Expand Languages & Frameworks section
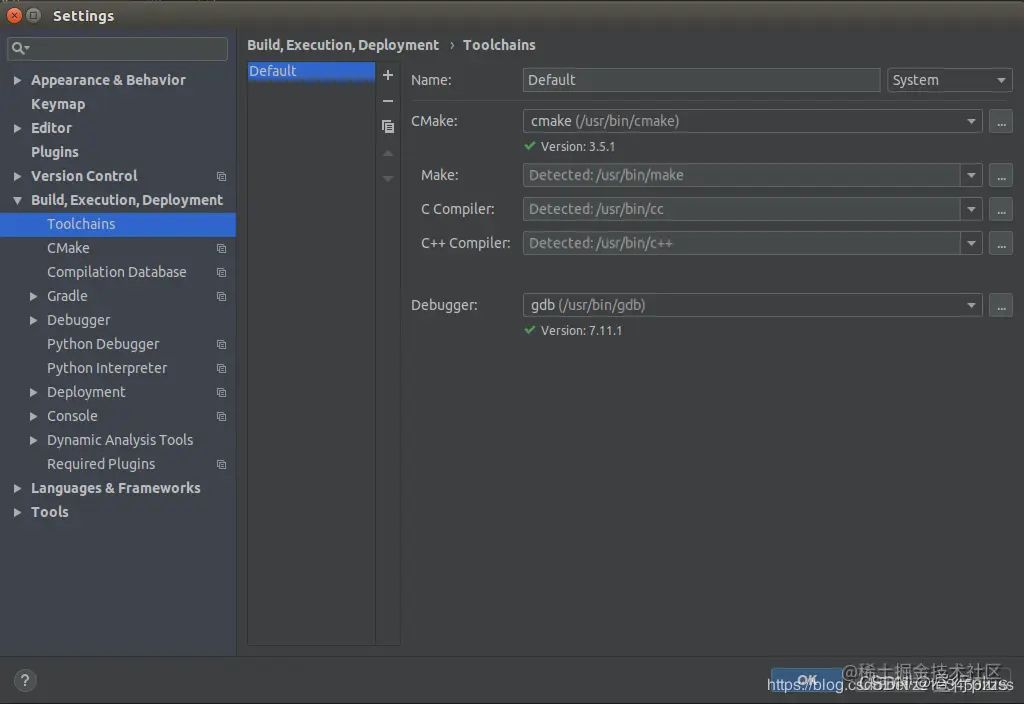Image resolution: width=1024 pixels, height=704 pixels. pos(18,488)
